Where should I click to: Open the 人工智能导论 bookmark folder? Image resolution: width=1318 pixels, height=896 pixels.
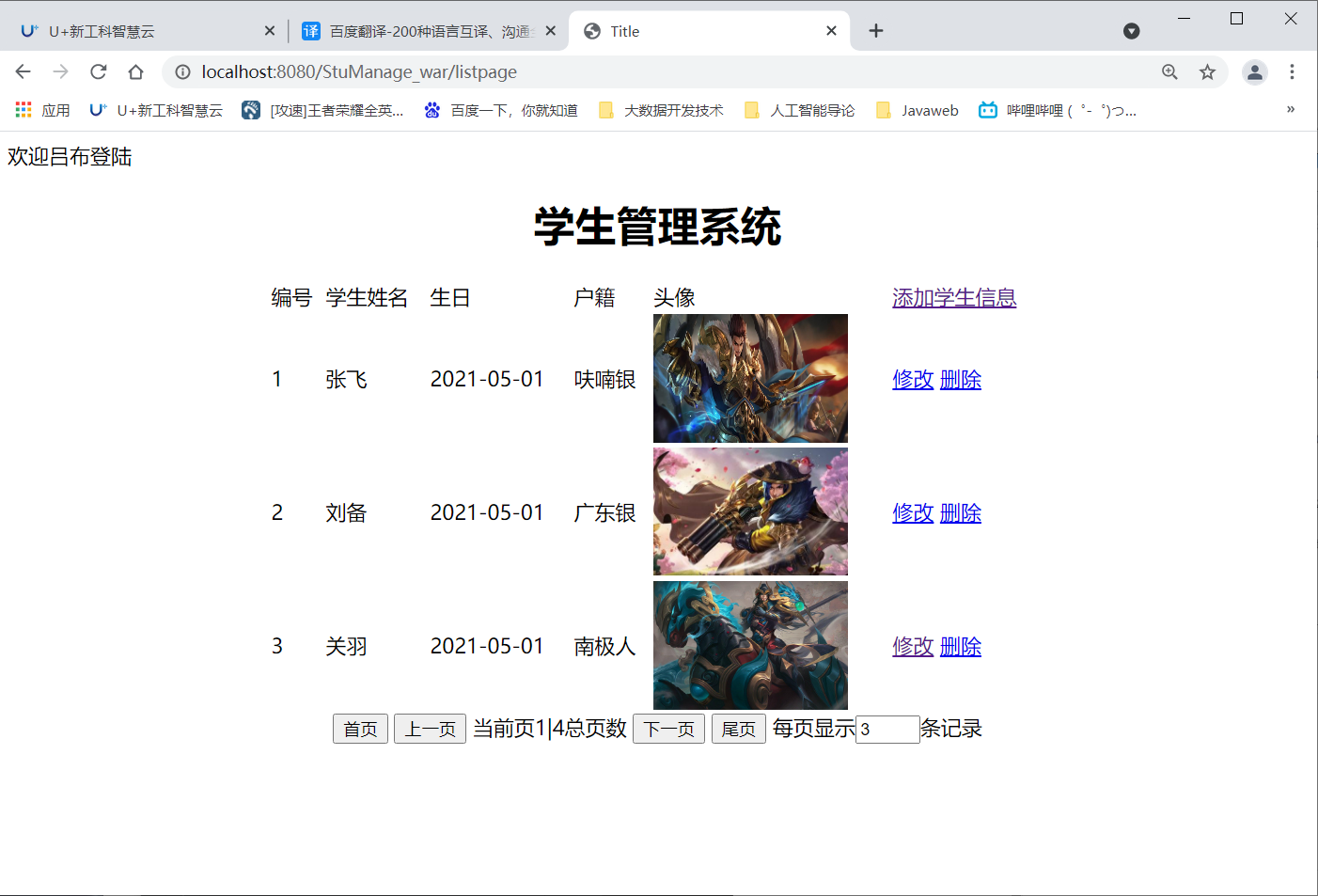pos(799,110)
